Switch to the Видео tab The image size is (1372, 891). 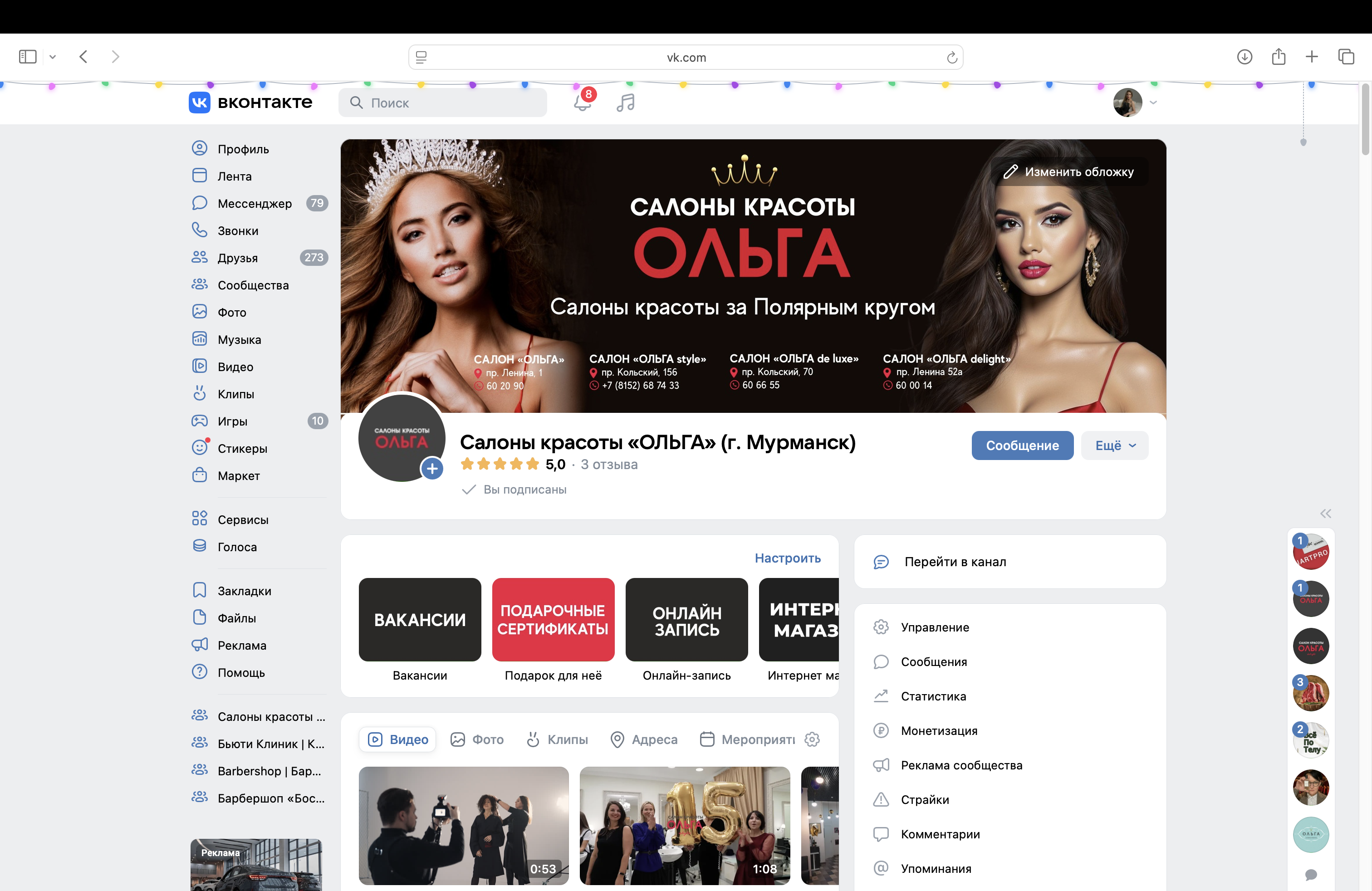pos(397,739)
